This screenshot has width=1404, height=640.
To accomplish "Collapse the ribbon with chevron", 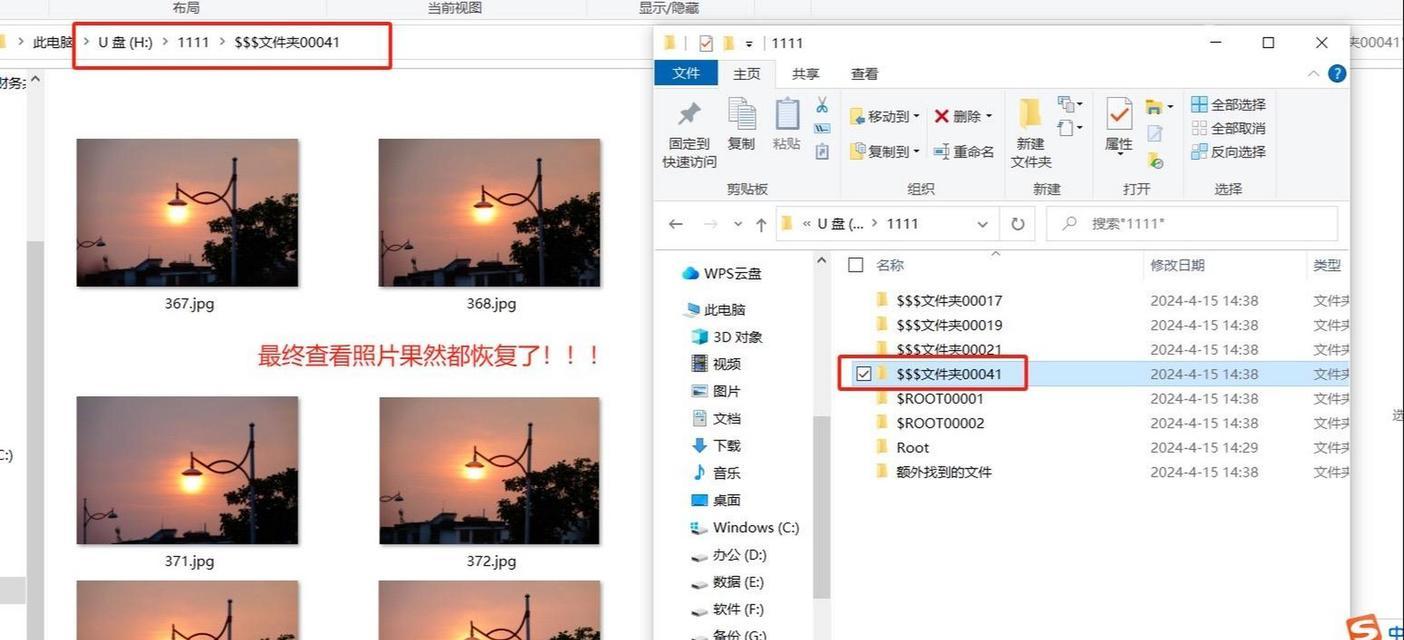I will click(x=1313, y=74).
